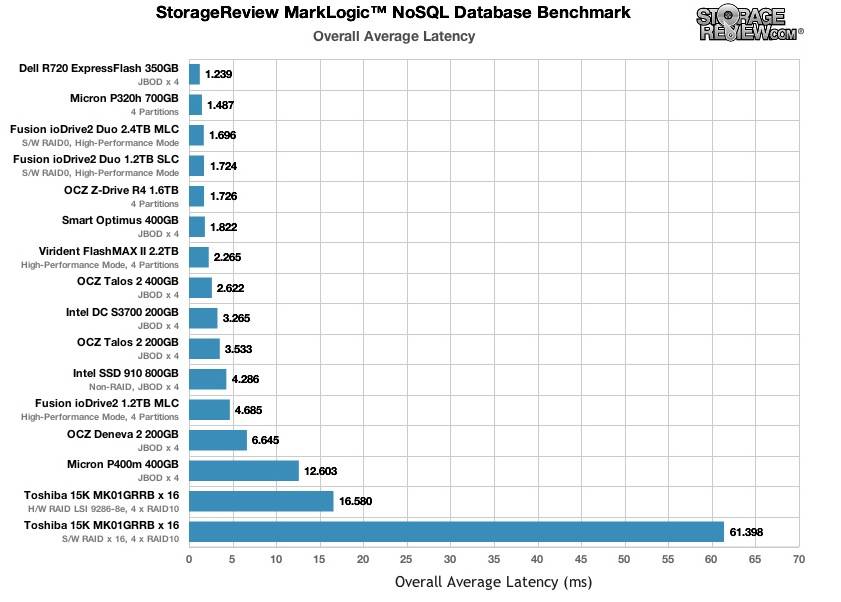Image resolution: width=841 pixels, height=602 pixels.
Task: Click the latency value 61.398
Action: [x=746, y=532]
